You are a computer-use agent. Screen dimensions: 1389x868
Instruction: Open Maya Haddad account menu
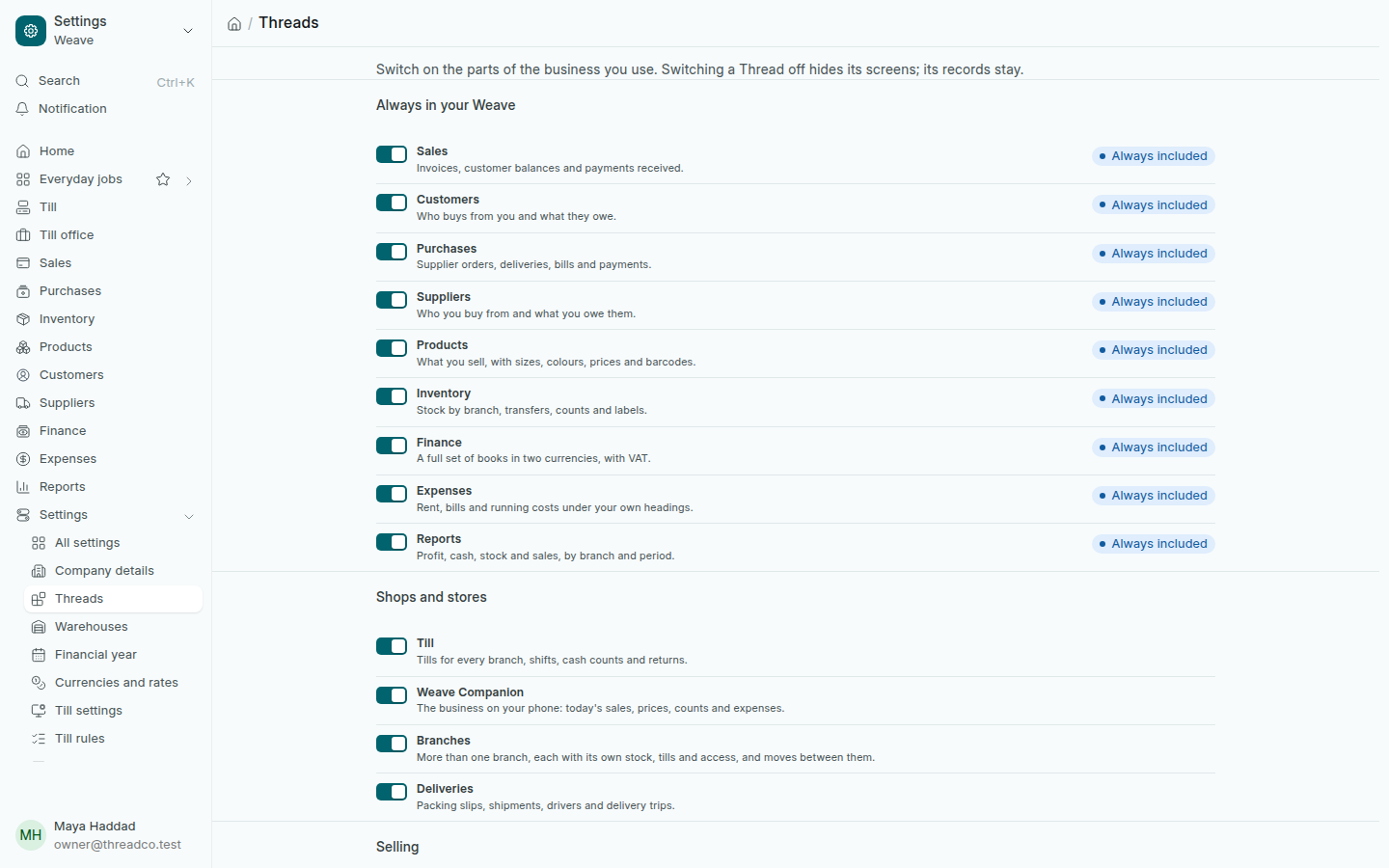click(106, 835)
